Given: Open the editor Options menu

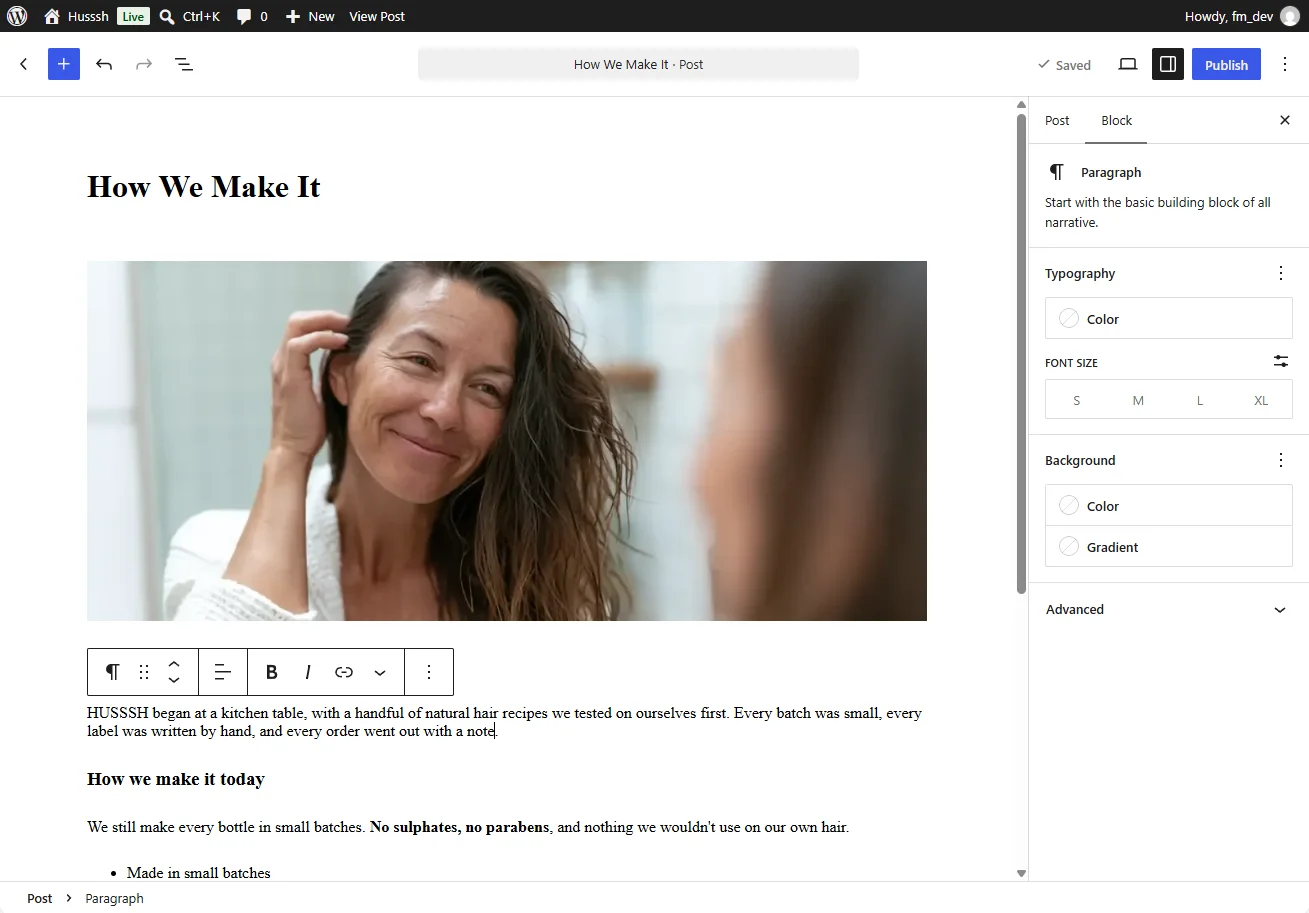Looking at the screenshot, I should point(1285,64).
